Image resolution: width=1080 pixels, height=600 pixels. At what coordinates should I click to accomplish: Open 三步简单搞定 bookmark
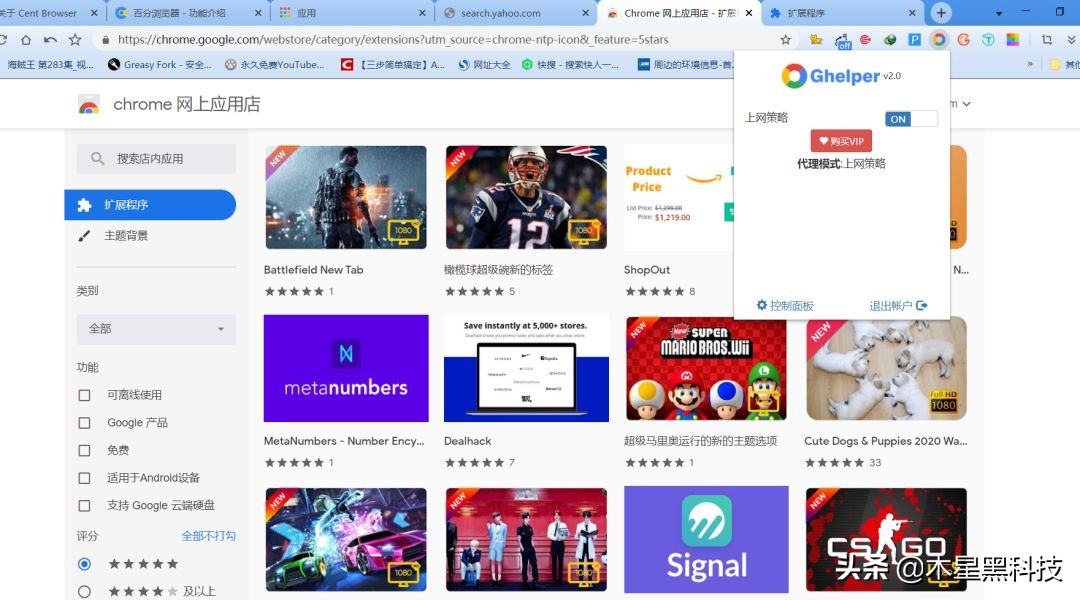(x=393, y=65)
